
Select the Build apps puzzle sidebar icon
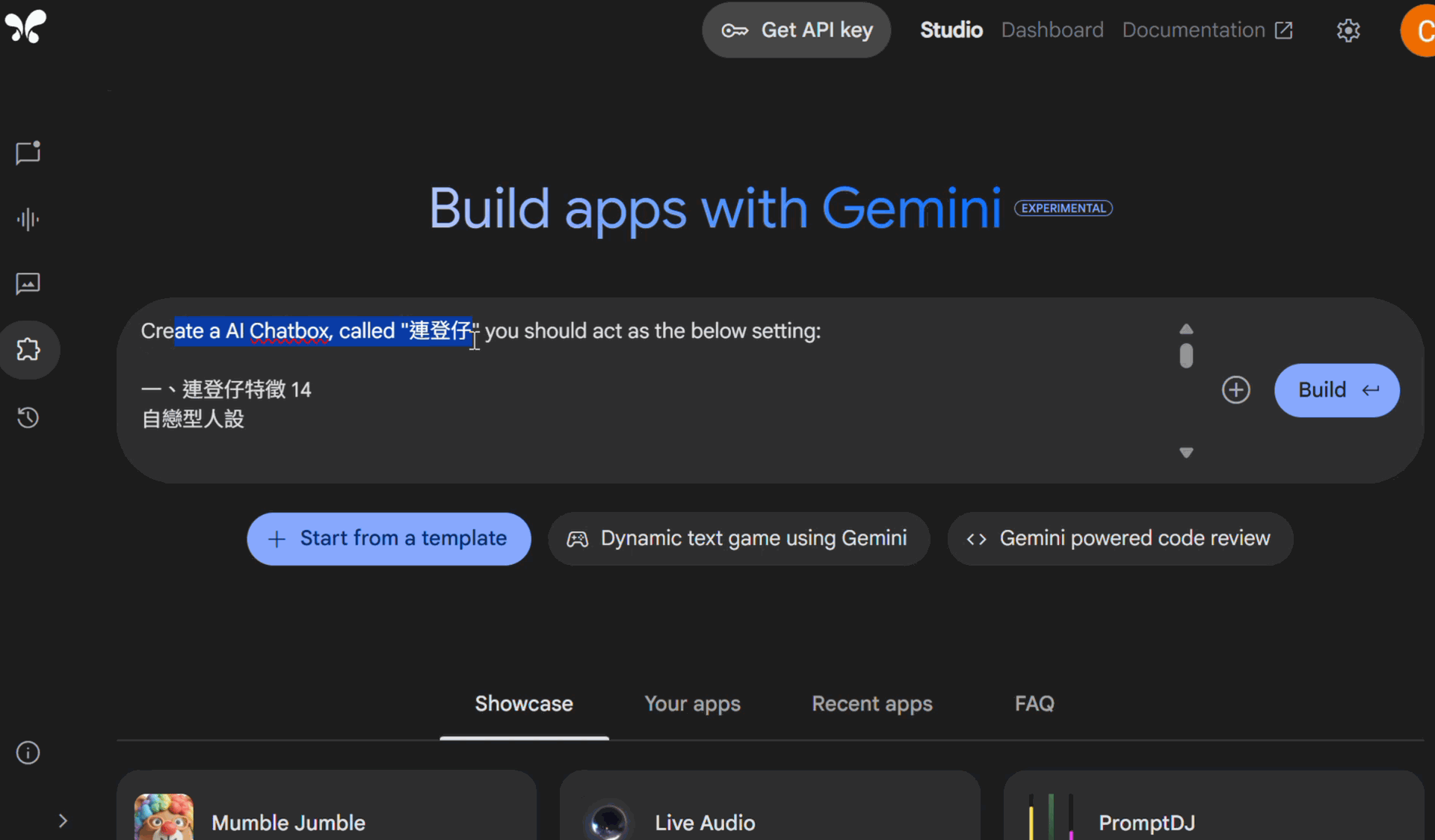pyautogui.click(x=28, y=349)
